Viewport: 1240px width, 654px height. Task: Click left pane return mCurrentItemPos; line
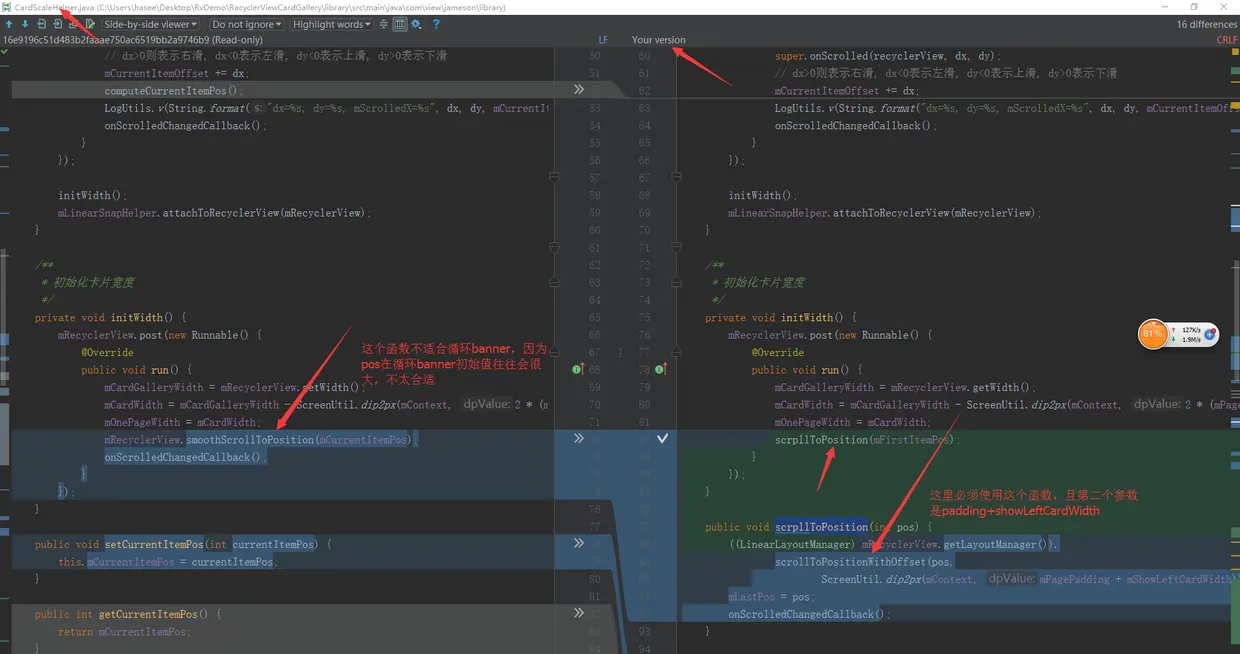click(x=125, y=631)
